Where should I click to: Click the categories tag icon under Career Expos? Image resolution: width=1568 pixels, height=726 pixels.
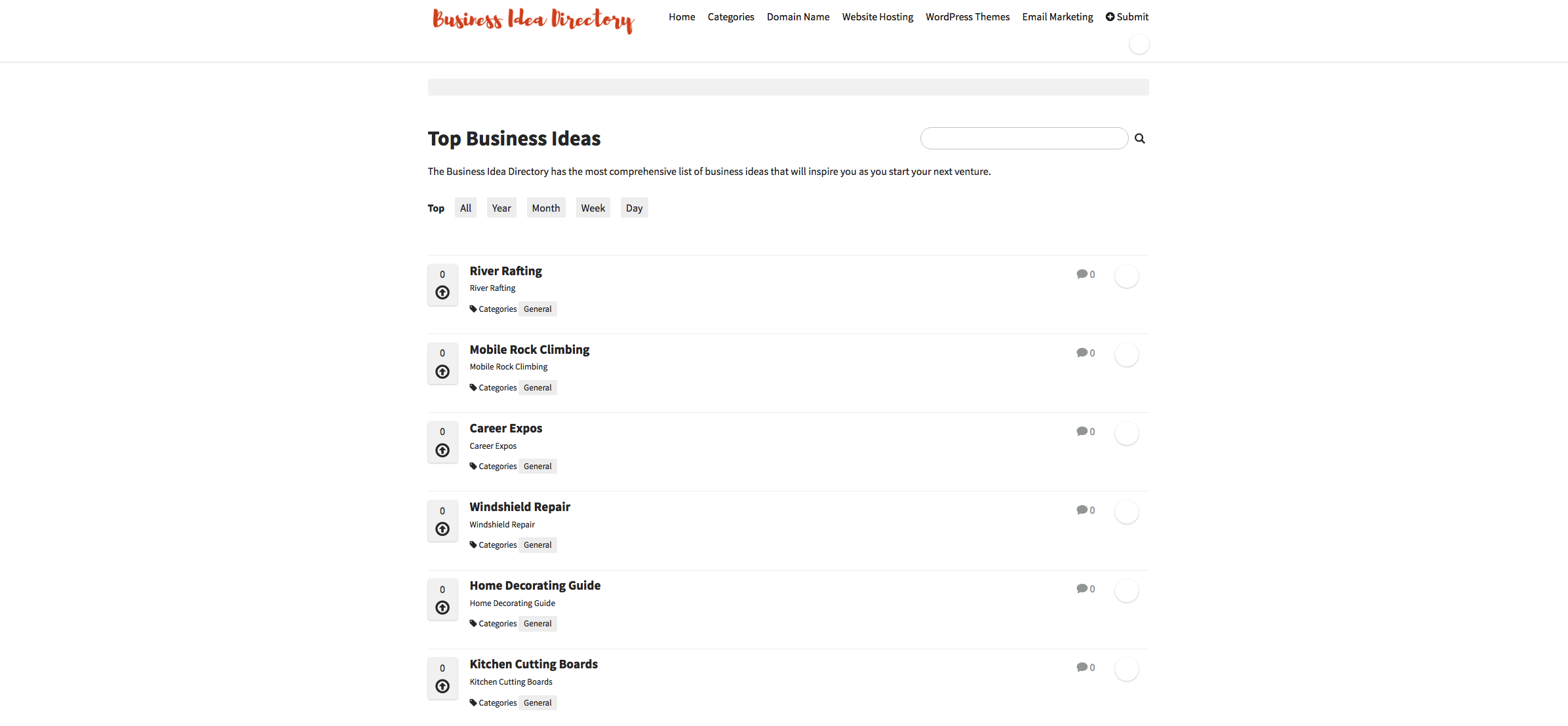tap(474, 466)
